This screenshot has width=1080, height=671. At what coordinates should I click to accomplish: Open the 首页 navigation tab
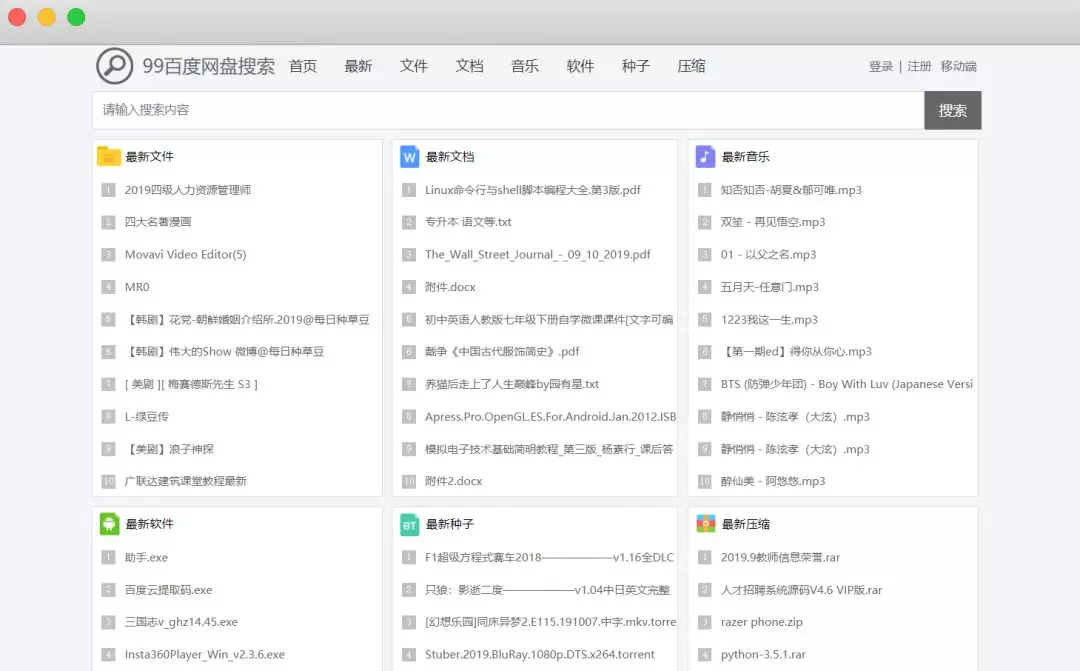point(303,66)
